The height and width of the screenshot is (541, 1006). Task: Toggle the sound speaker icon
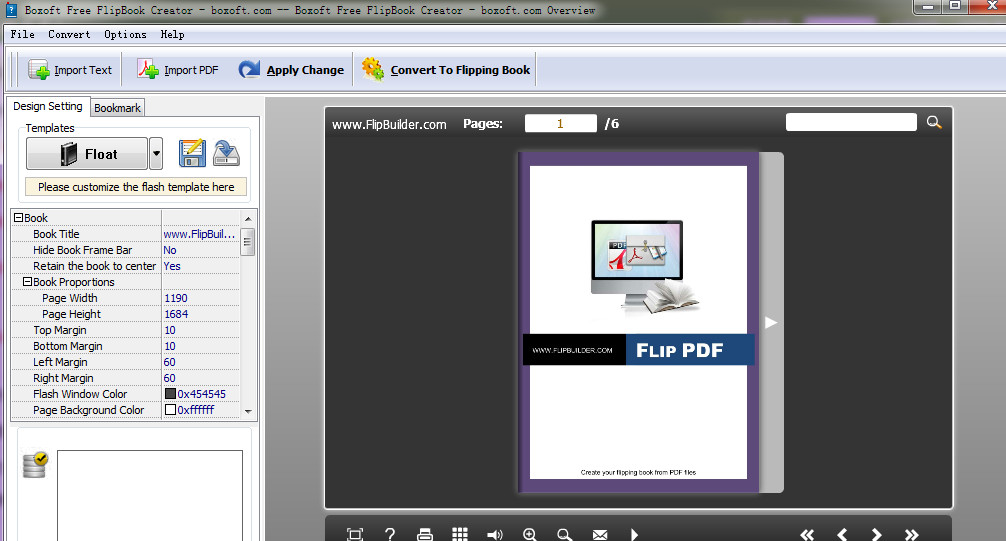tap(495, 535)
